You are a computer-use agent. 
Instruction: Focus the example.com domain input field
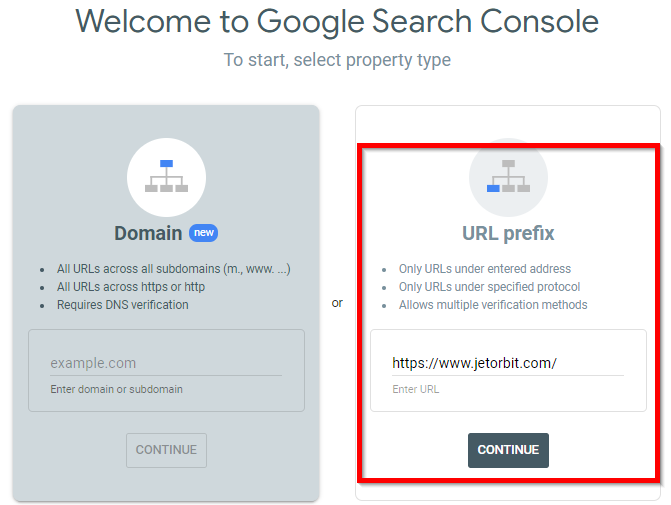[x=166, y=363]
